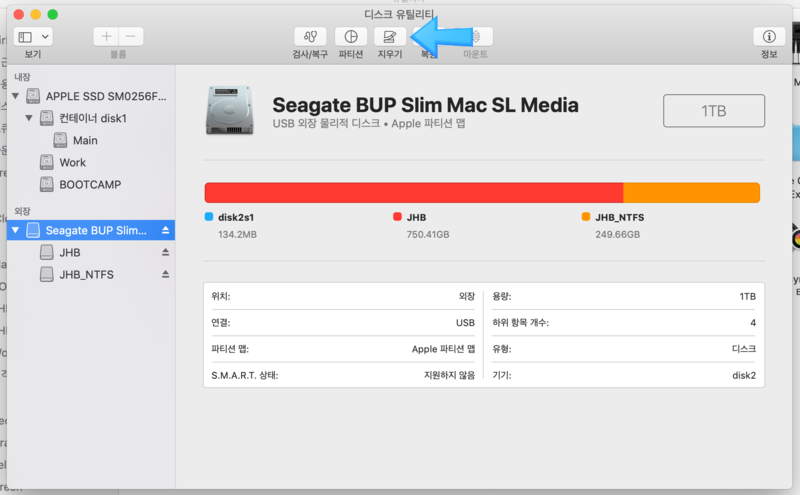Viewport: 800px width, 495px height.
Task: Eject the JHB_NTFS volume
Action: tap(165, 274)
